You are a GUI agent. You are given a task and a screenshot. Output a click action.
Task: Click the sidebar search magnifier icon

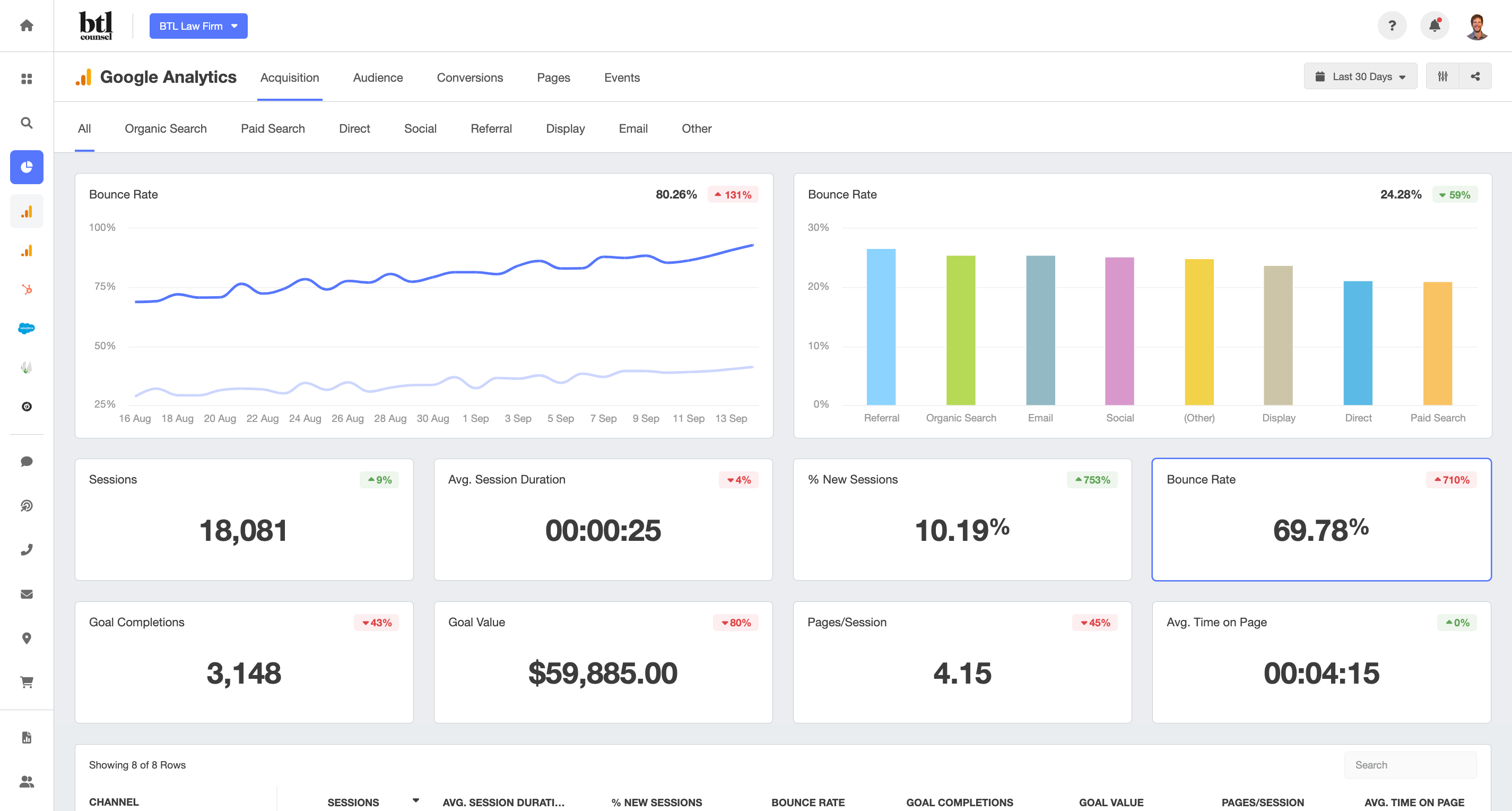pyautogui.click(x=27, y=123)
